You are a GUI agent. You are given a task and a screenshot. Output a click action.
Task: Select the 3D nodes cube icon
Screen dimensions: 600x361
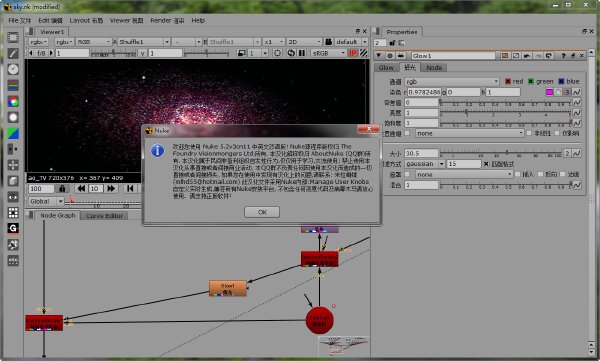tap(13, 181)
